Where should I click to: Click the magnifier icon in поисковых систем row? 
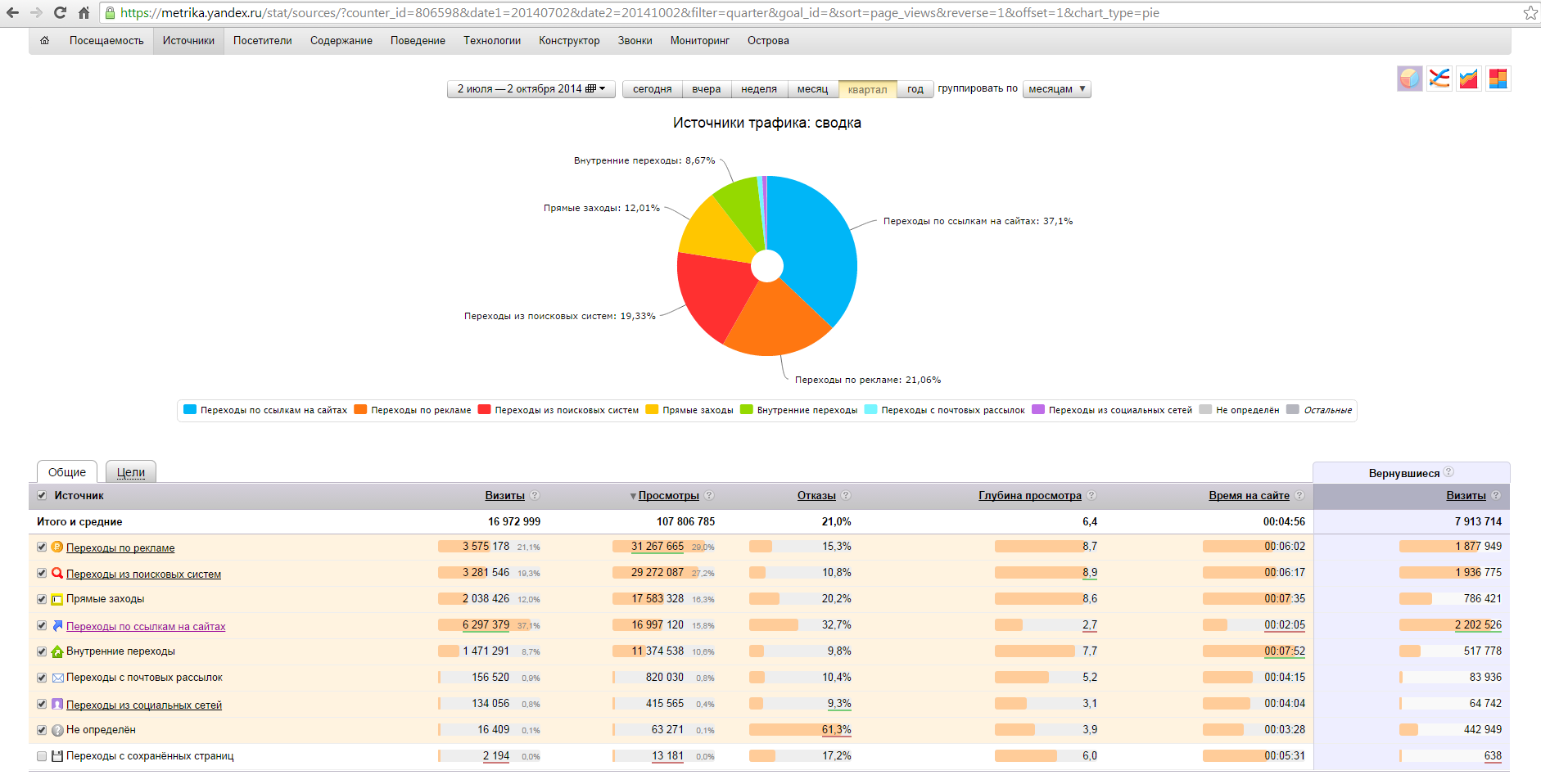pos(57,573)
